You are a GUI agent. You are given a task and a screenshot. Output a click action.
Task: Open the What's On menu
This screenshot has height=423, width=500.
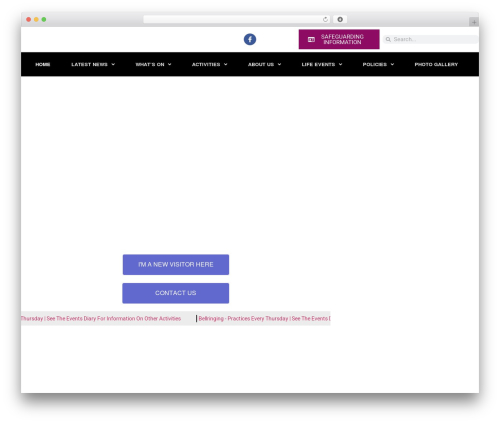coord(150,64)
